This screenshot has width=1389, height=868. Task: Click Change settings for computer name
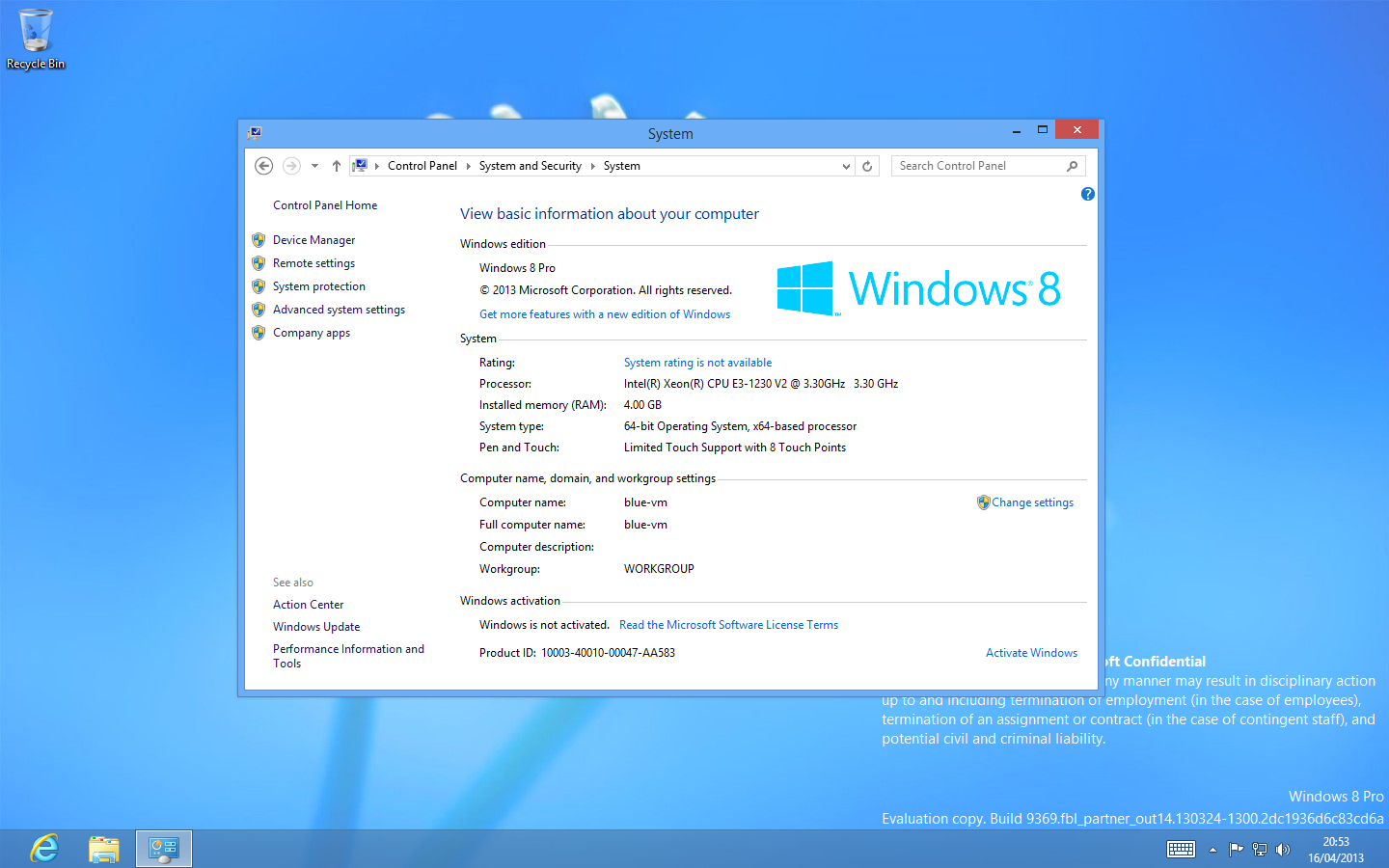(x=1032, y=502)
